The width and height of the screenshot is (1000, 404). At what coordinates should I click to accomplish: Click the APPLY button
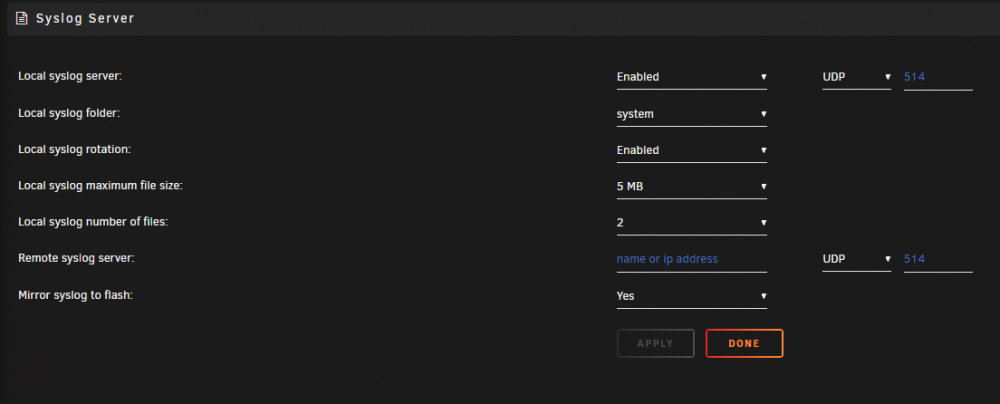click(655, 343)
